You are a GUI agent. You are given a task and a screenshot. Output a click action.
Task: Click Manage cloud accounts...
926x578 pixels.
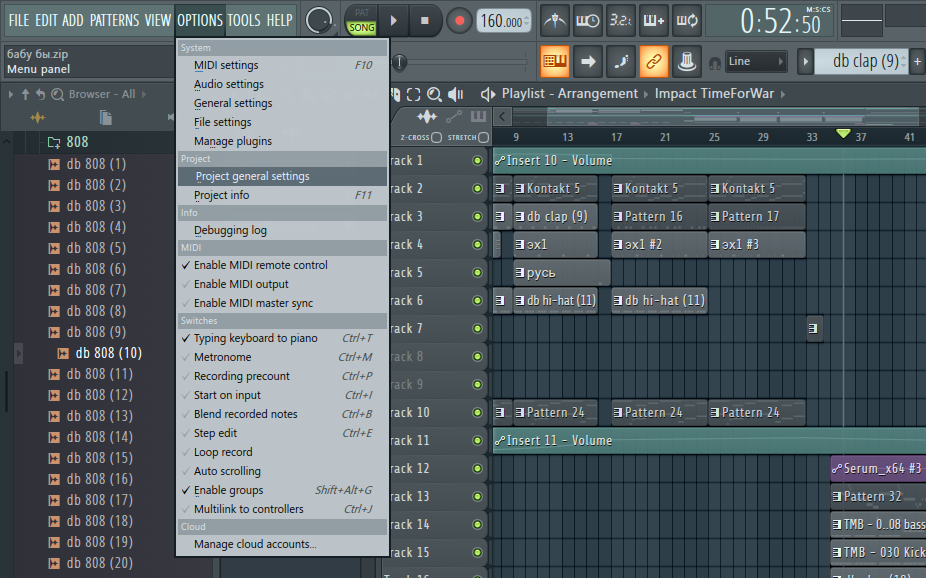pos(283,544)
